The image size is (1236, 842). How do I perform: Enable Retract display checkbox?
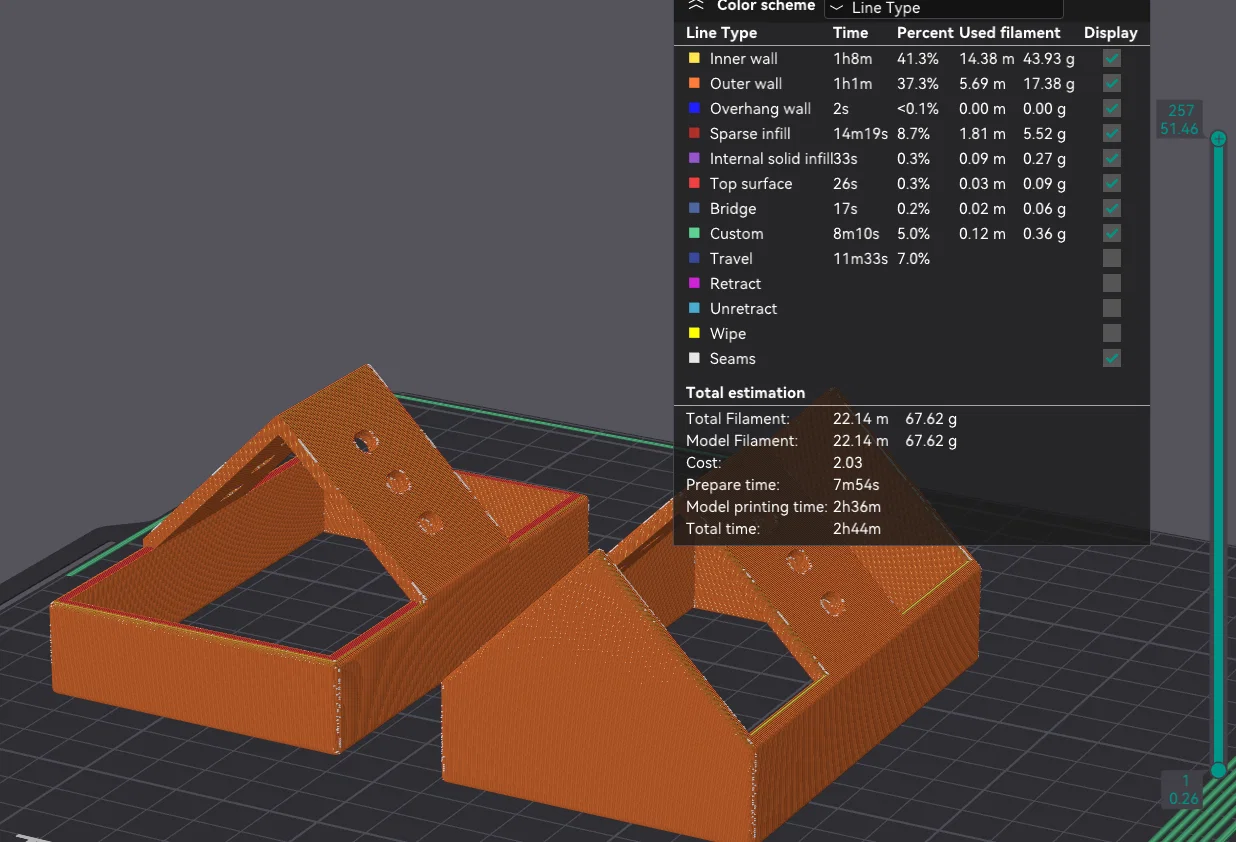click(1111, 283)
